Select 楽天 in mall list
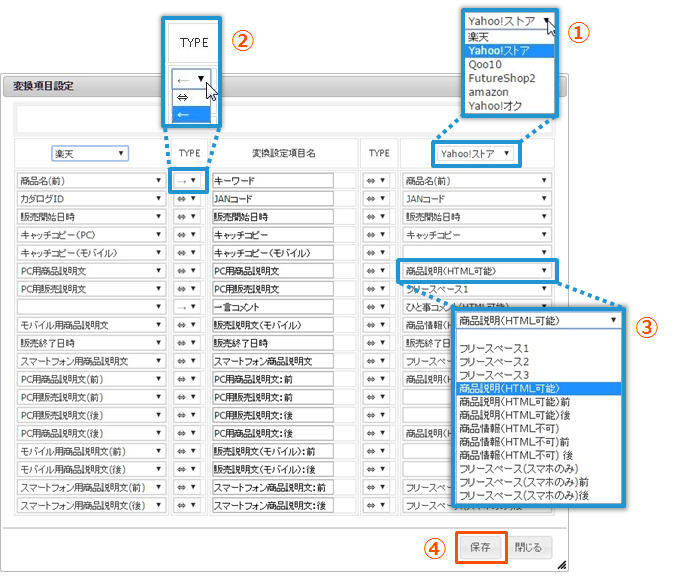Image resolution: width=674 pixels, height=576 pixels. (509, 37)
